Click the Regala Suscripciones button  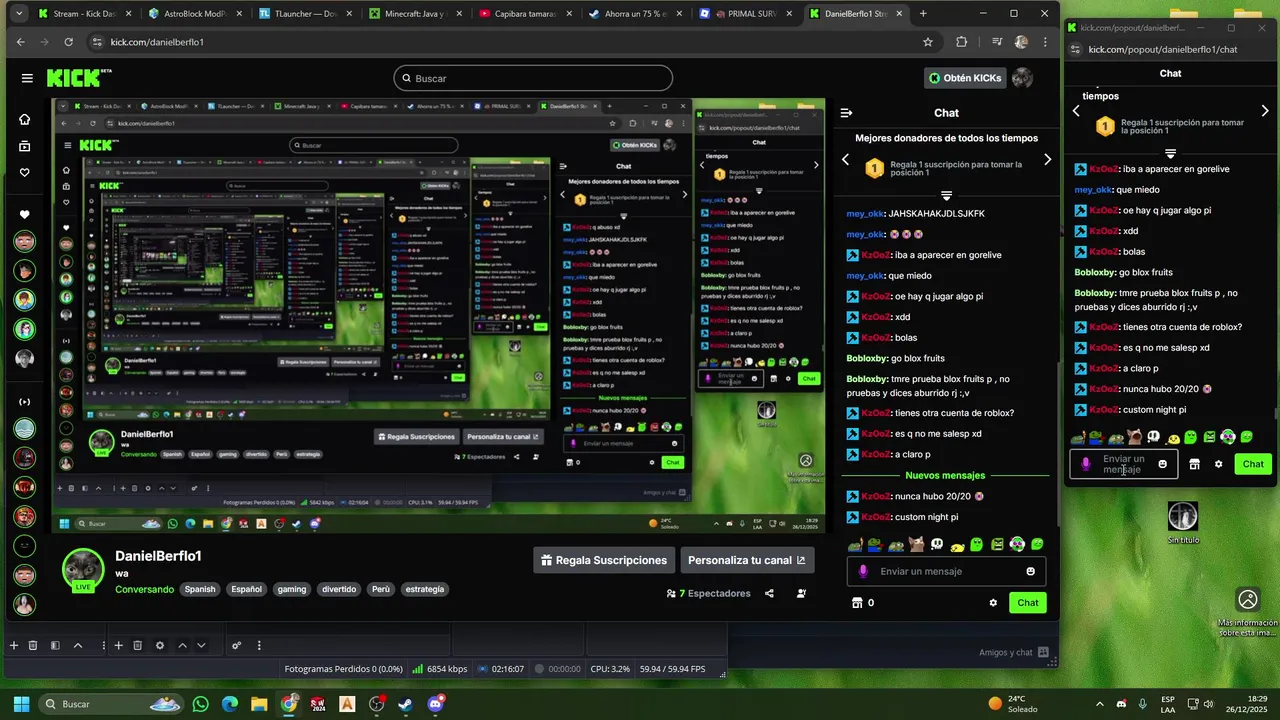tap(604, 560)
